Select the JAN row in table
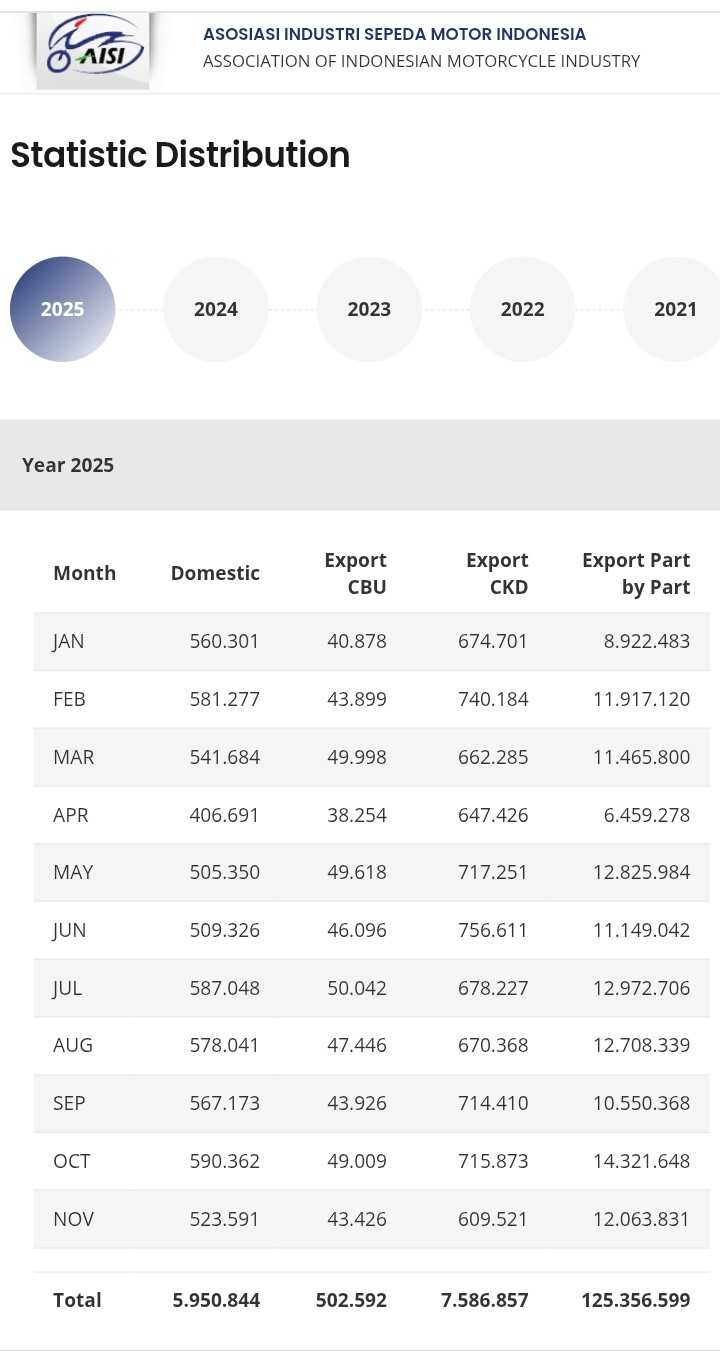The width and height of the screenshot is (720, 1363). pos(69,641)
